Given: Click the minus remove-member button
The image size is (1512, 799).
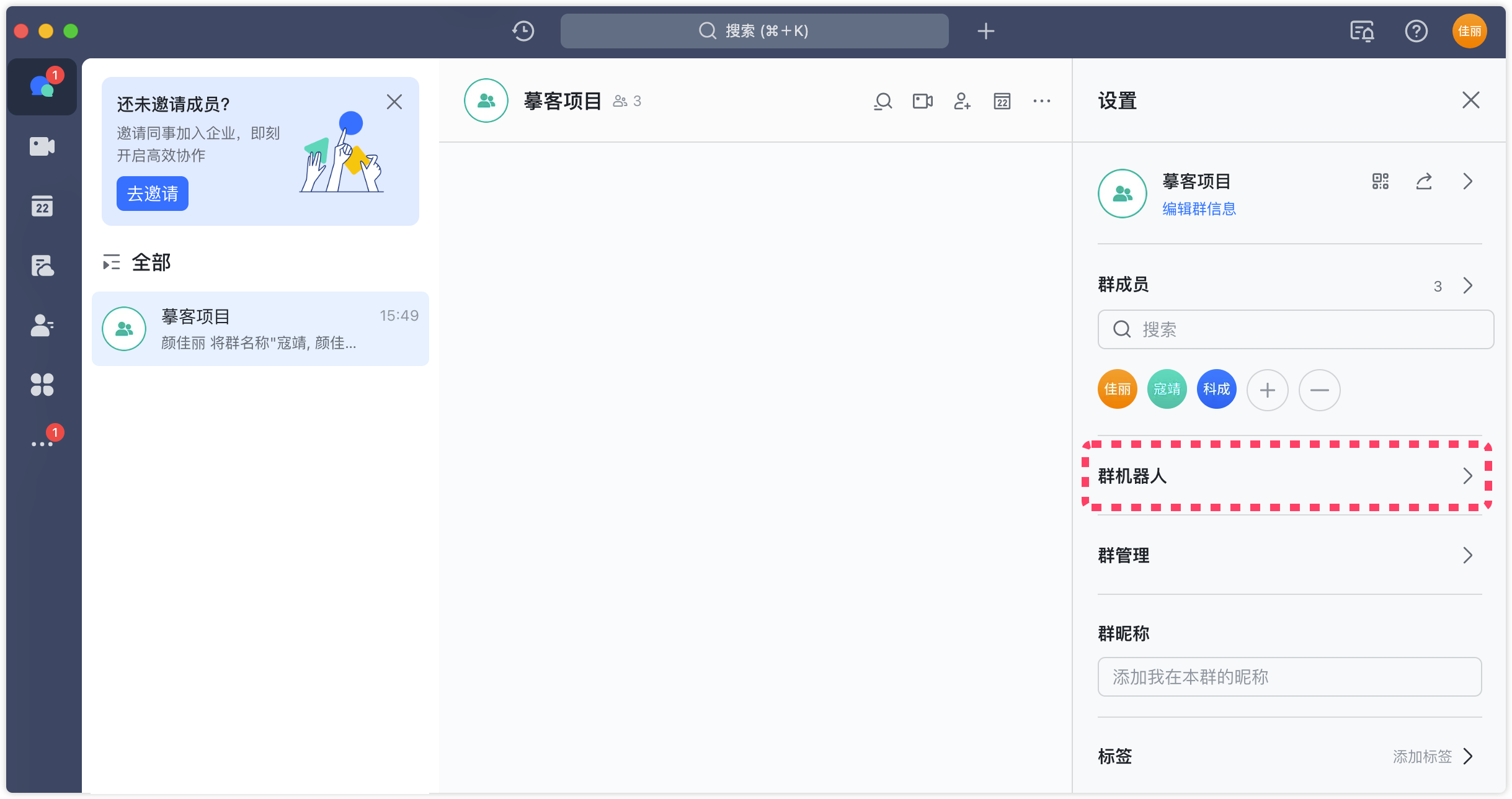Looking at the screenshot, I should 1319,390.
